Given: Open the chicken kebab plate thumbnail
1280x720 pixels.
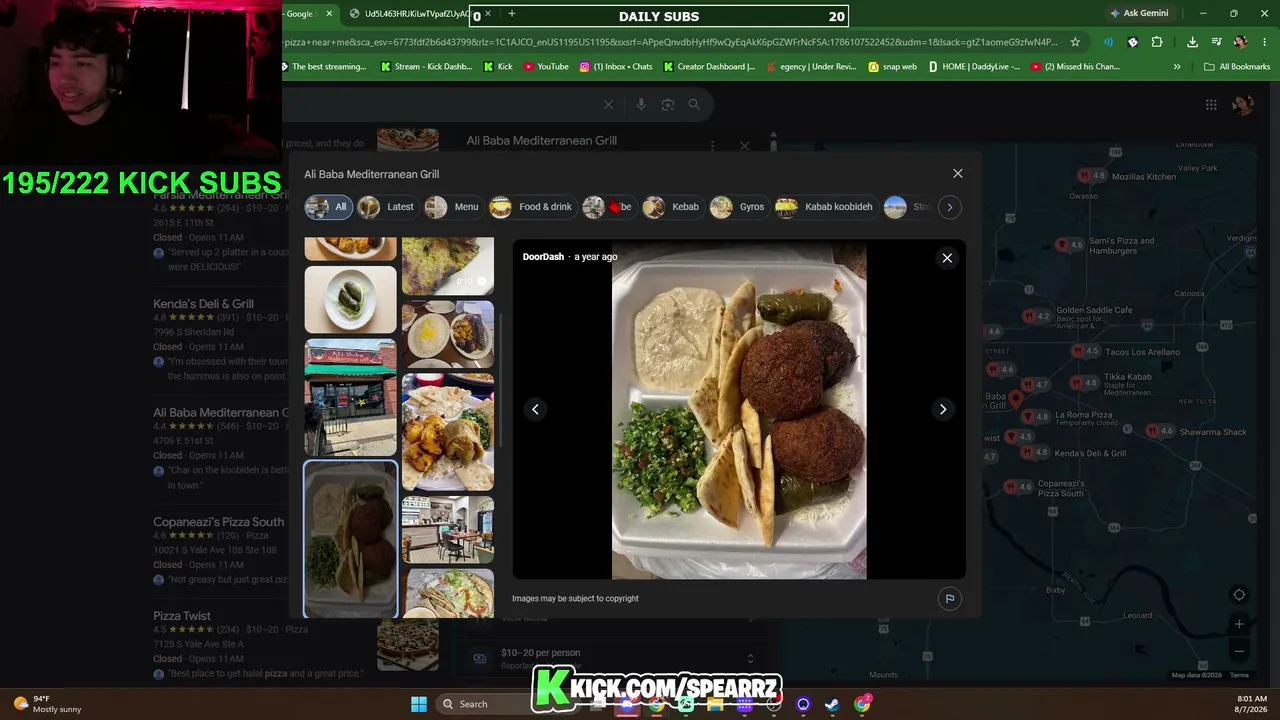Looking at the screenshot, I should tap(447, 432).
